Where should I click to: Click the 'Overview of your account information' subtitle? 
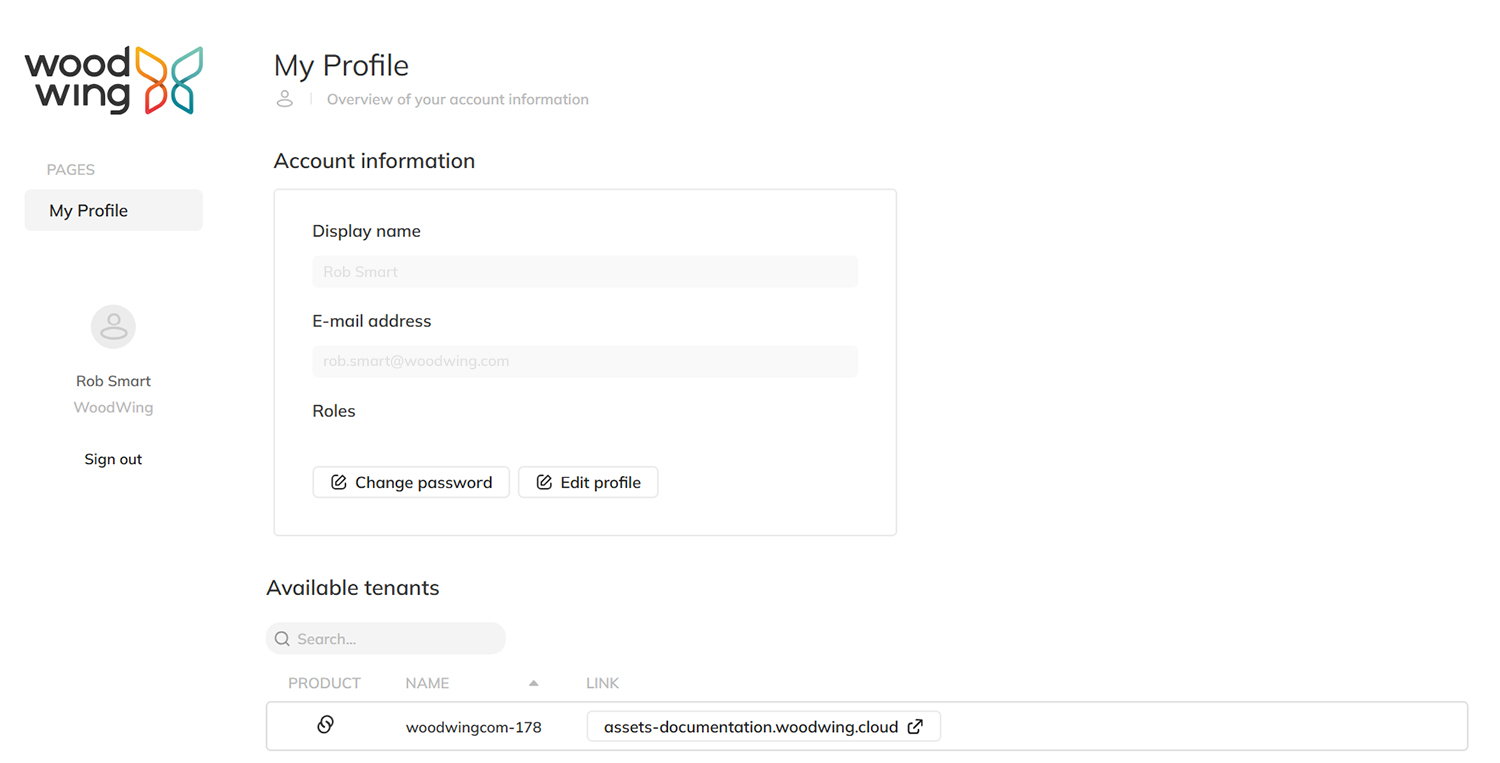pyautogui.click(x=458, y=99)
